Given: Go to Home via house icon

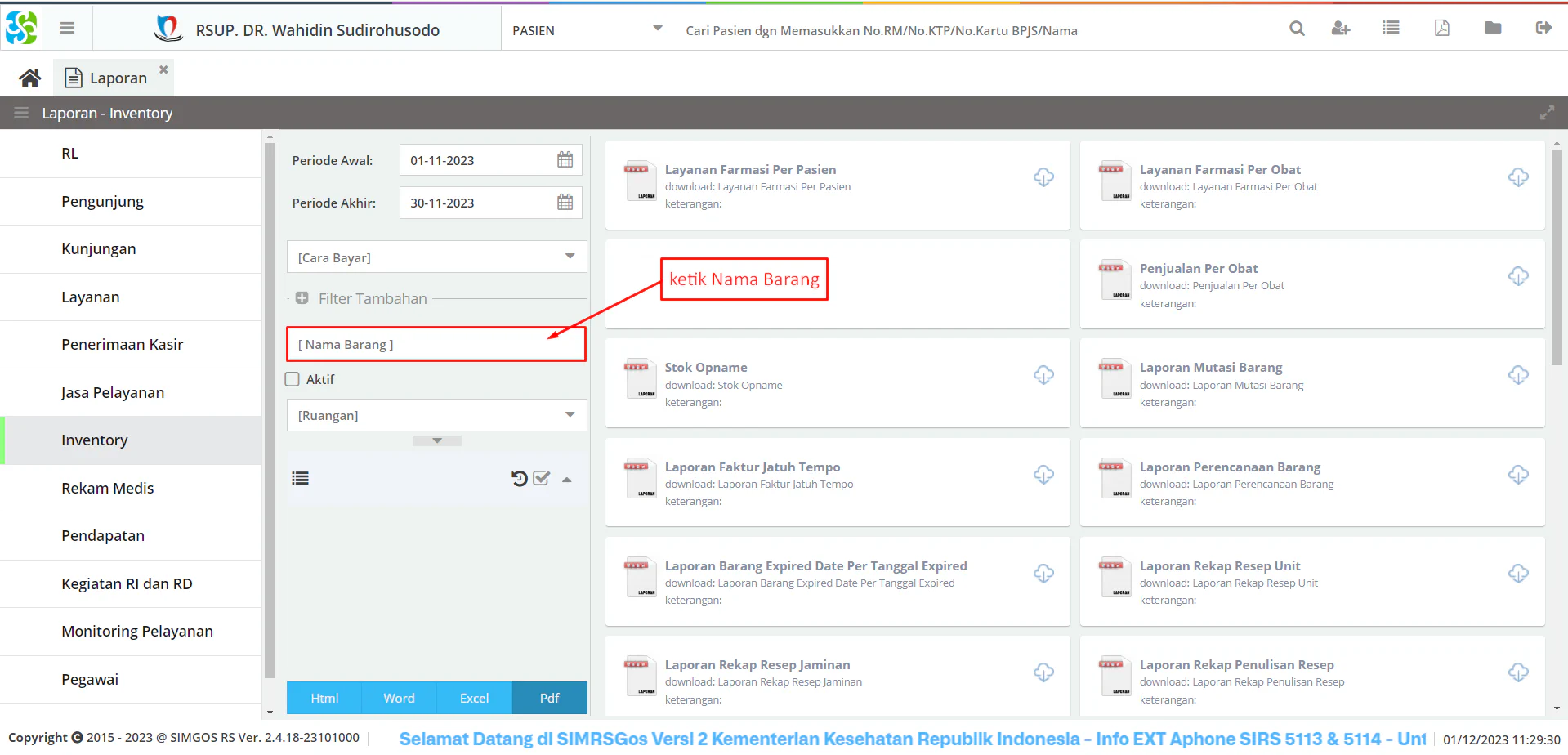Looking at the screenshot, I should (30, 78).
